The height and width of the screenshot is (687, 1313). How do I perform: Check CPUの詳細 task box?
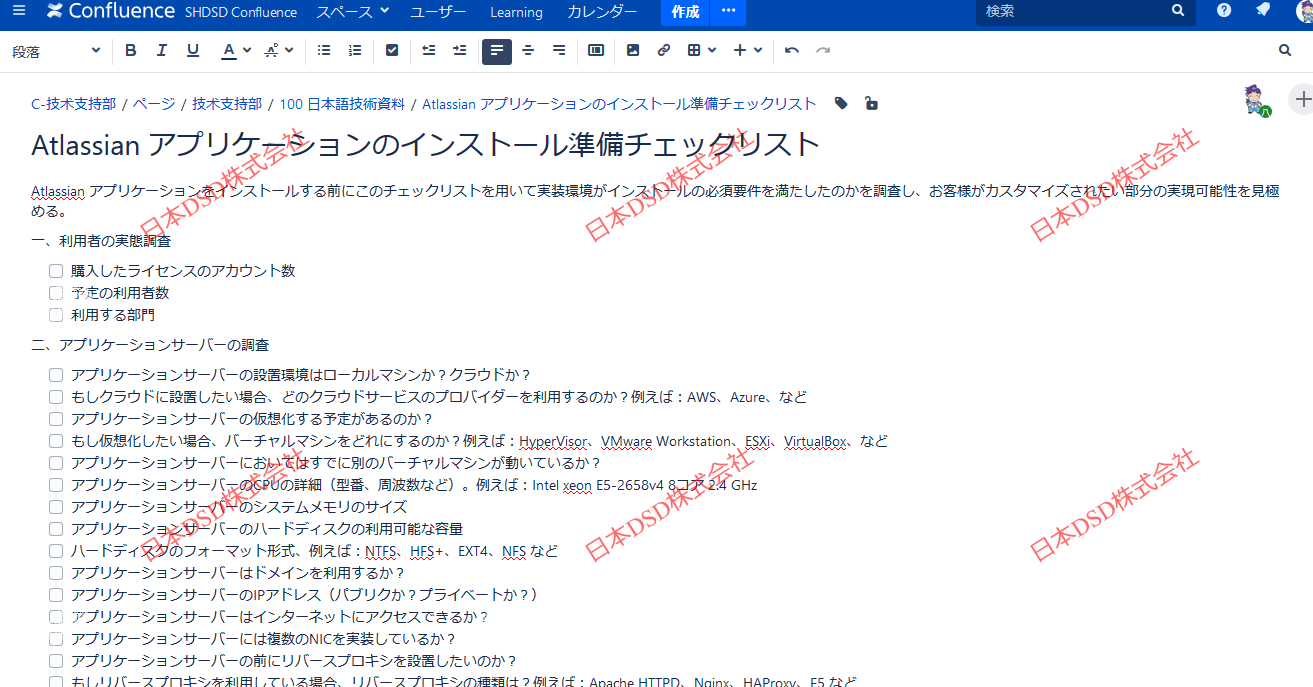click(56, 485)
